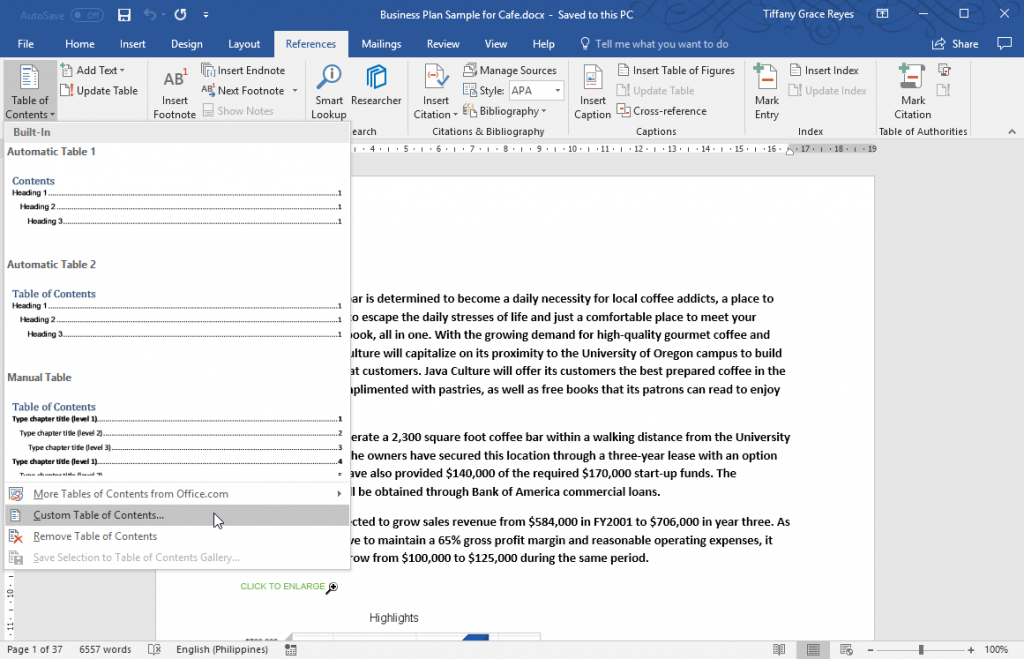Viewport: 1024px width, 659px height.
Task: Click the Save icon in title bar
Action: pyautogui.click(x=124, y=15)
